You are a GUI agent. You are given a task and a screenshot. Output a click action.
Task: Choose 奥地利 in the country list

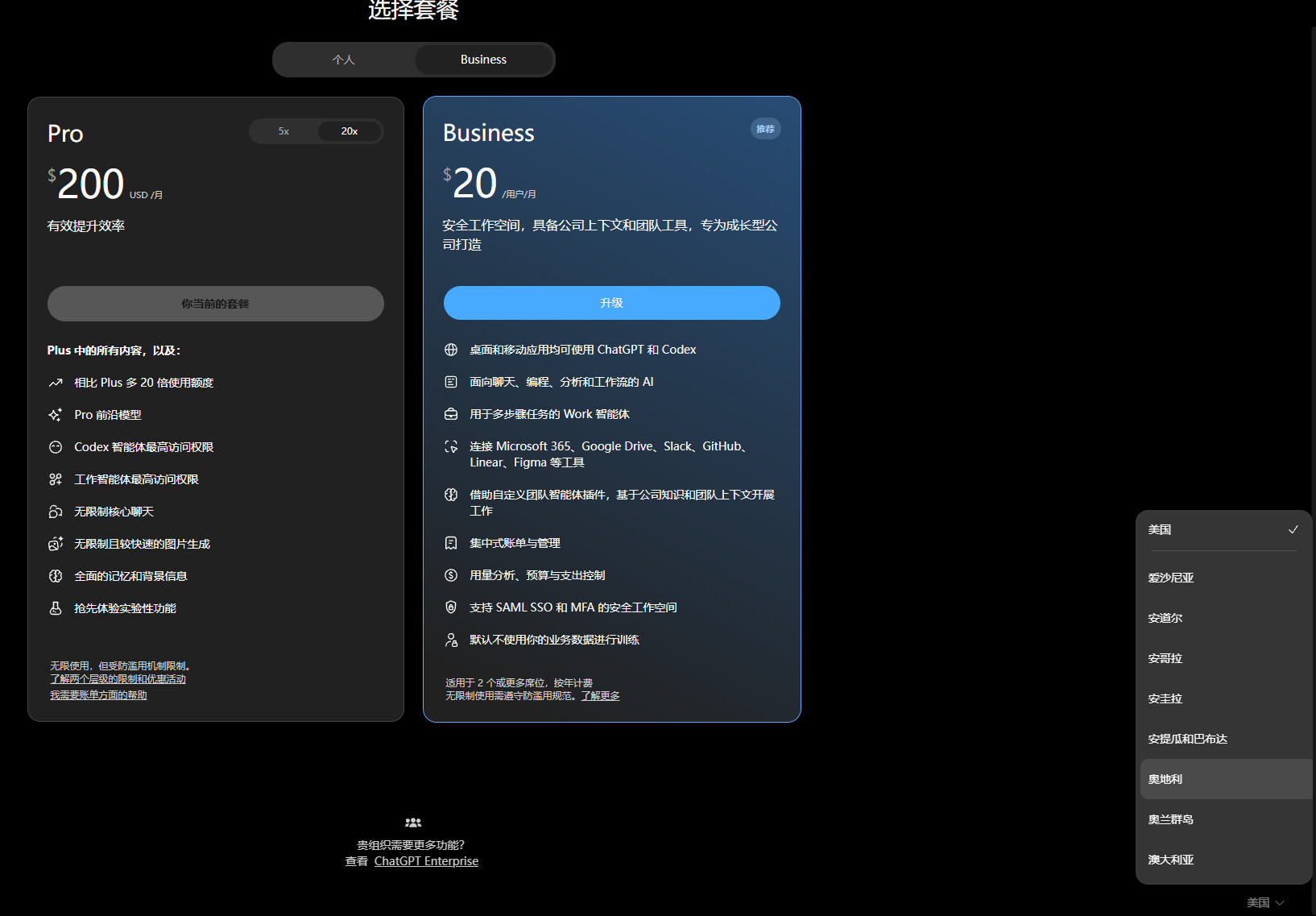point(1227,779)
